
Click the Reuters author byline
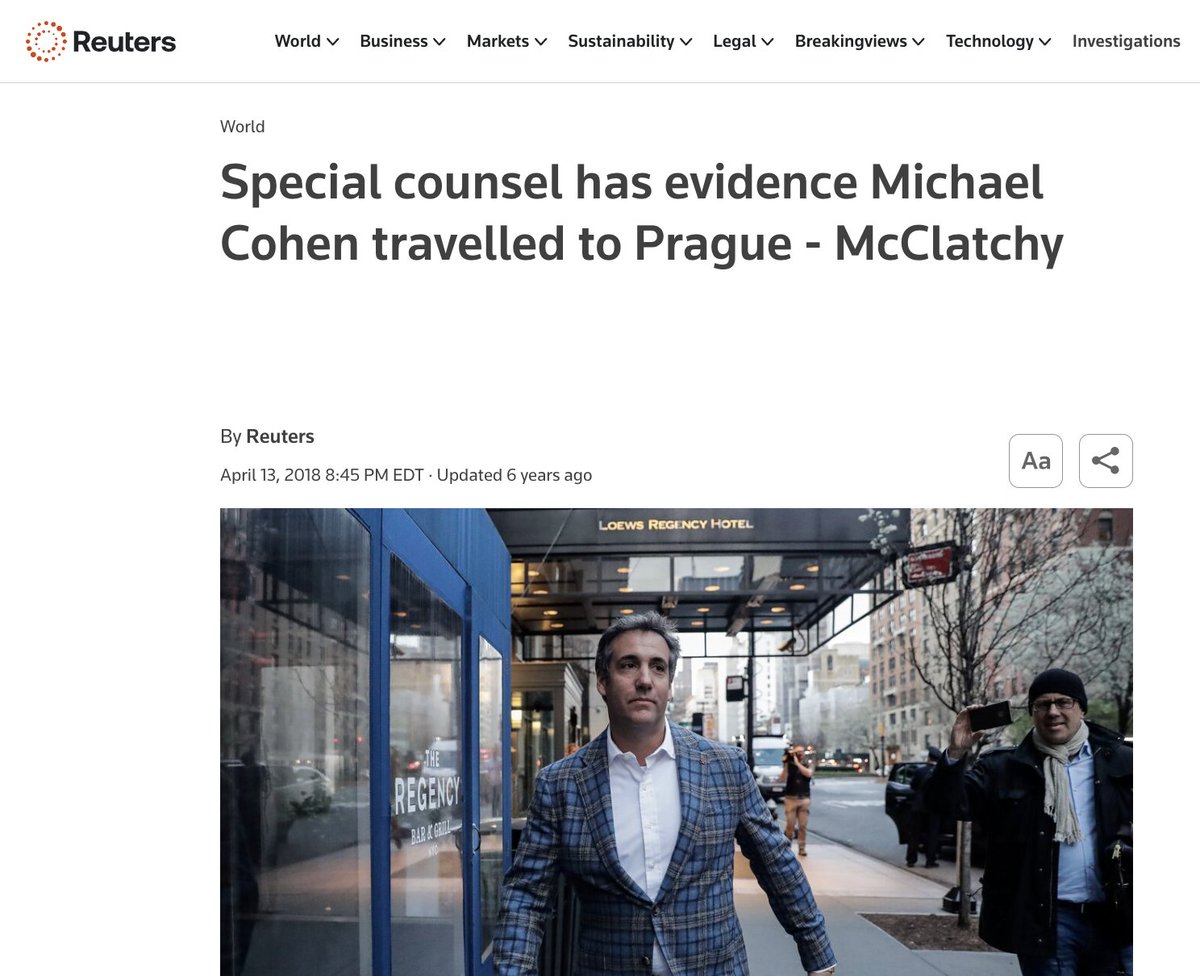[280, 436]
